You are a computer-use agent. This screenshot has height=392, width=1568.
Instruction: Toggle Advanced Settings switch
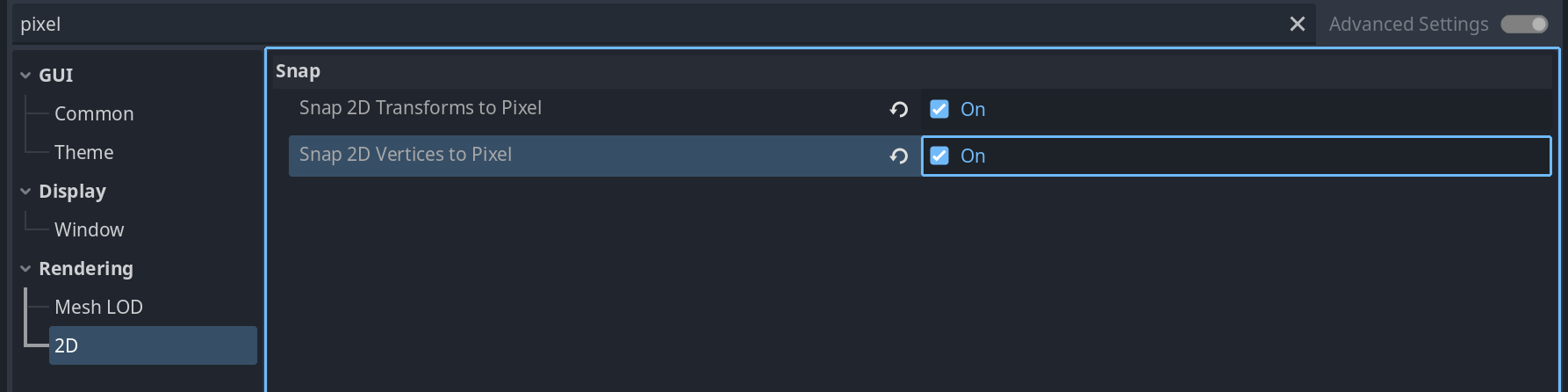(x=1524, y=25)
